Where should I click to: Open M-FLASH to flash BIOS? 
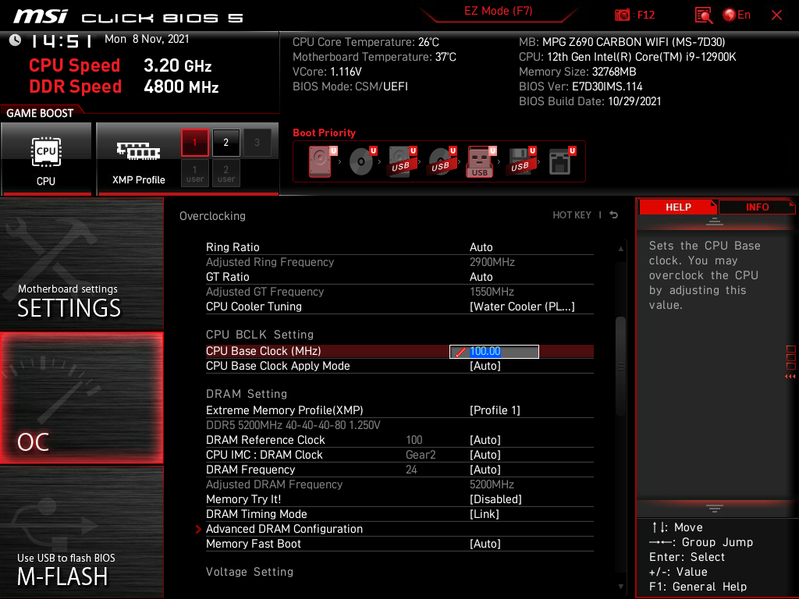pyautogui.click(x=82, y=532)
